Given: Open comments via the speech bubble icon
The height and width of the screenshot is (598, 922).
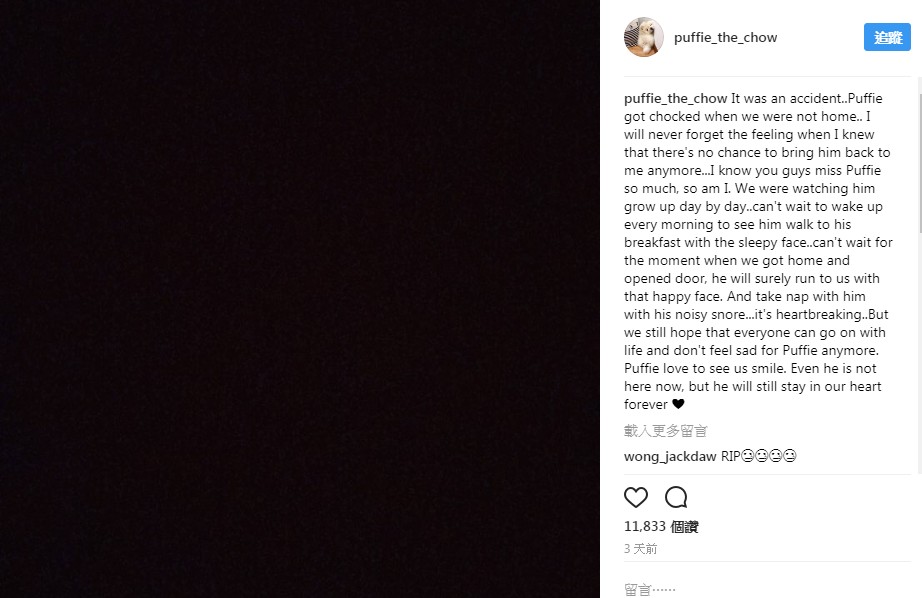Looking at the screenshot, I should coord(676,497).
